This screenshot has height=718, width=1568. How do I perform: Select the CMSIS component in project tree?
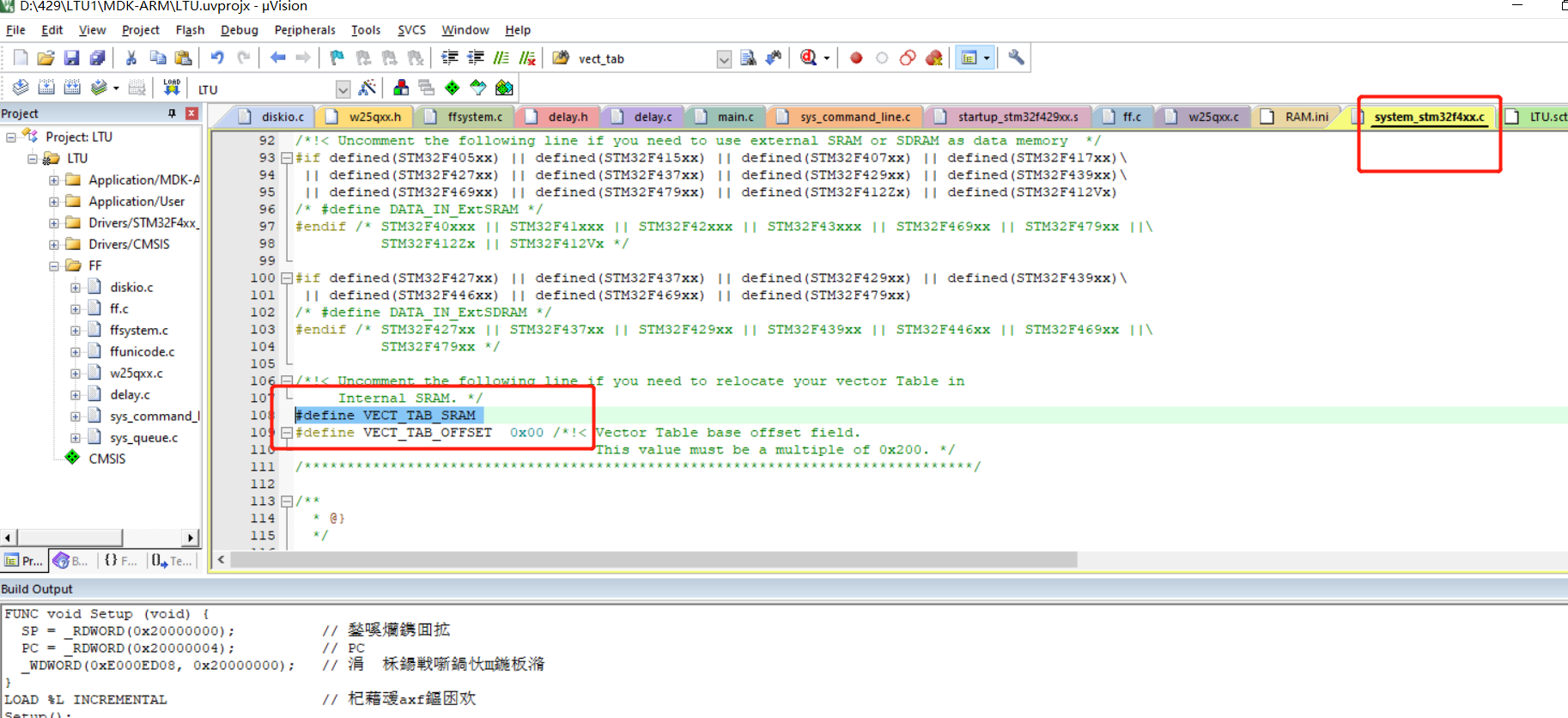tap(106, 459)
